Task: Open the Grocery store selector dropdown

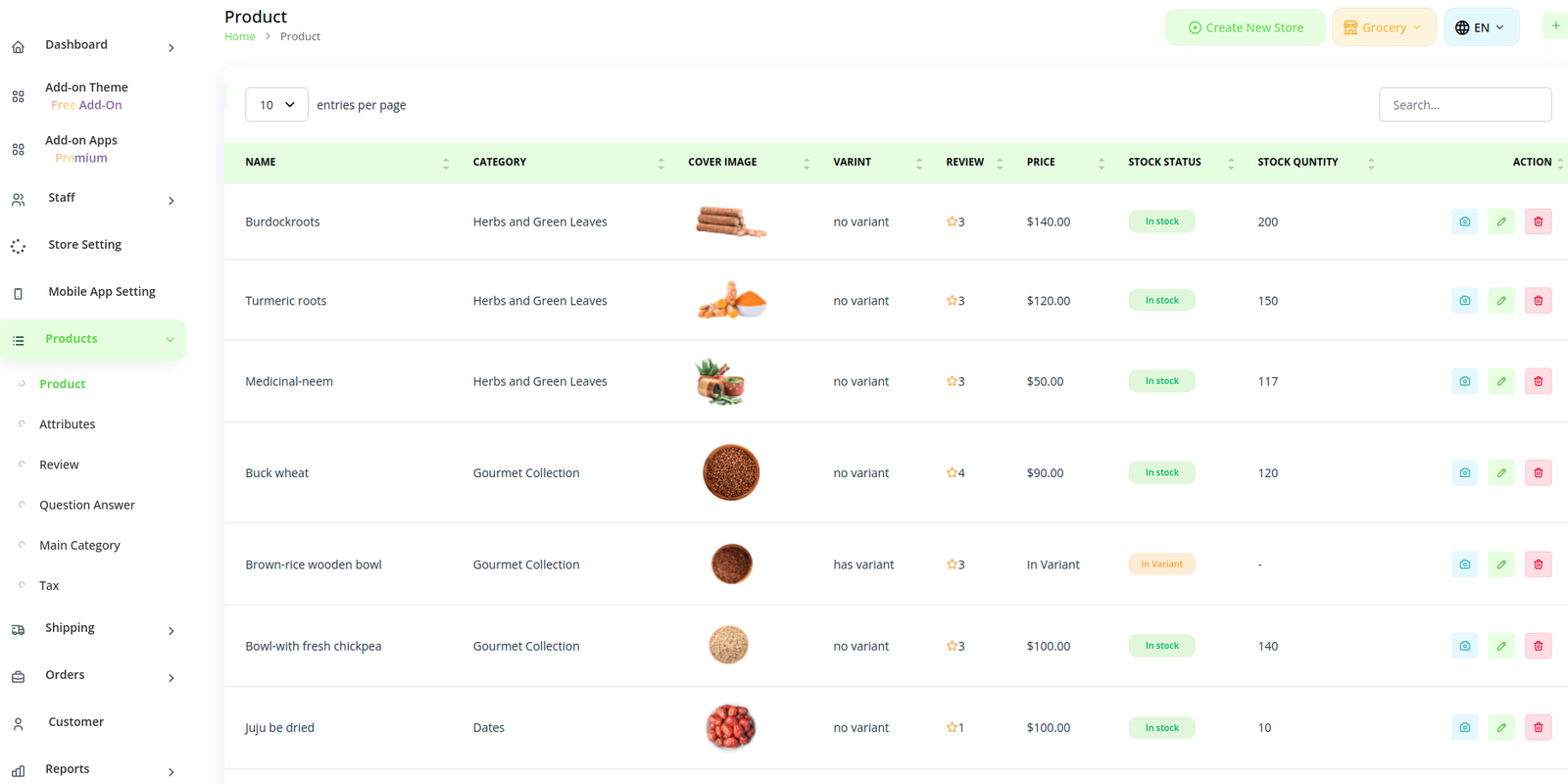Action: (x=1383, y=27)
